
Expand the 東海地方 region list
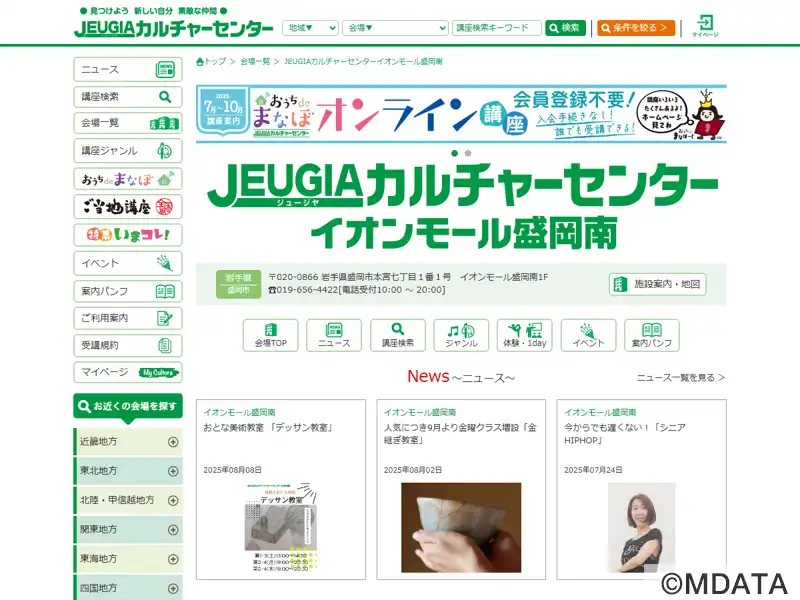(x=128, y=559)
